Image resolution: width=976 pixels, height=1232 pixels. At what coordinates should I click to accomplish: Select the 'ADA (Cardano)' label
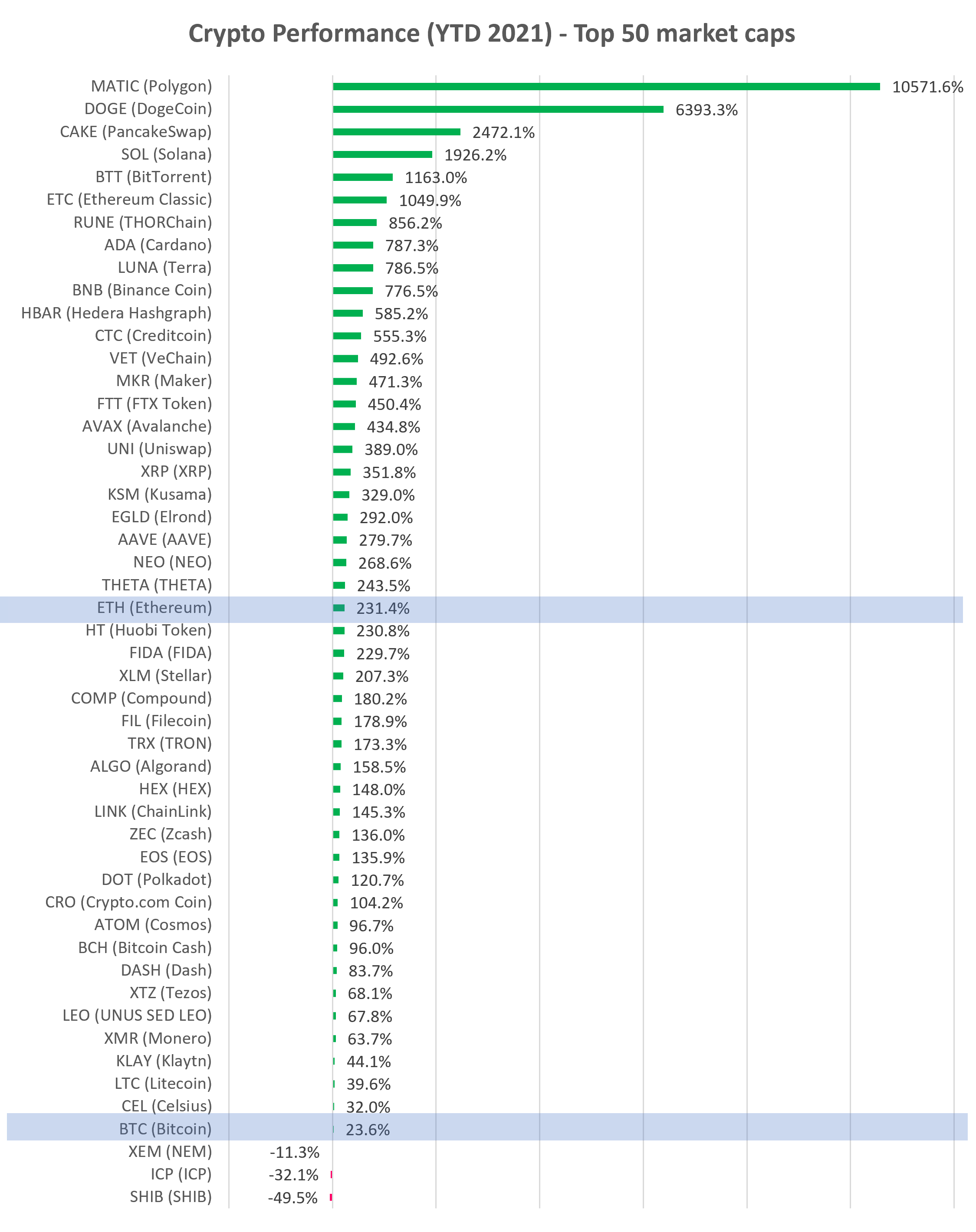(x=158, y=245)
